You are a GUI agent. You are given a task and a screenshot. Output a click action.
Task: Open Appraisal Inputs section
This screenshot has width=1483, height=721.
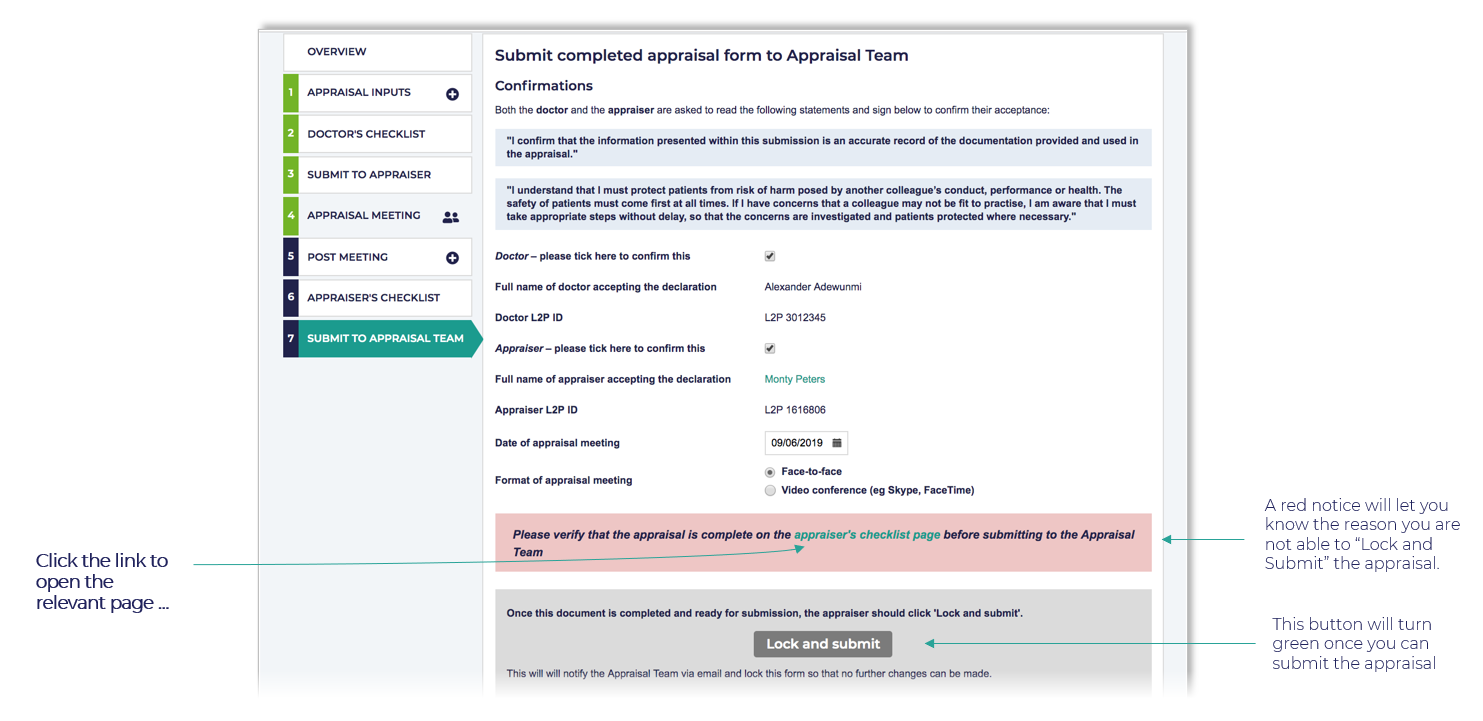click(x=359, y=93)
